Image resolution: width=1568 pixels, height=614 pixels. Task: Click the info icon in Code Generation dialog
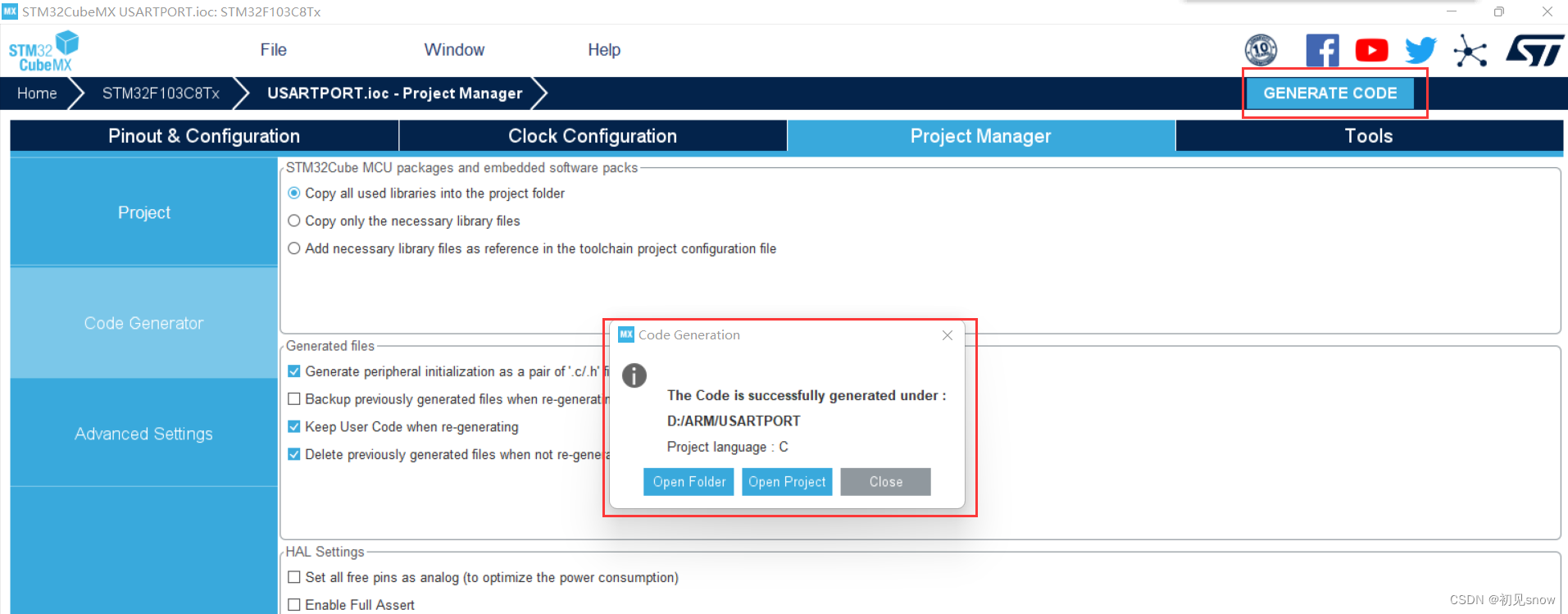634,375
